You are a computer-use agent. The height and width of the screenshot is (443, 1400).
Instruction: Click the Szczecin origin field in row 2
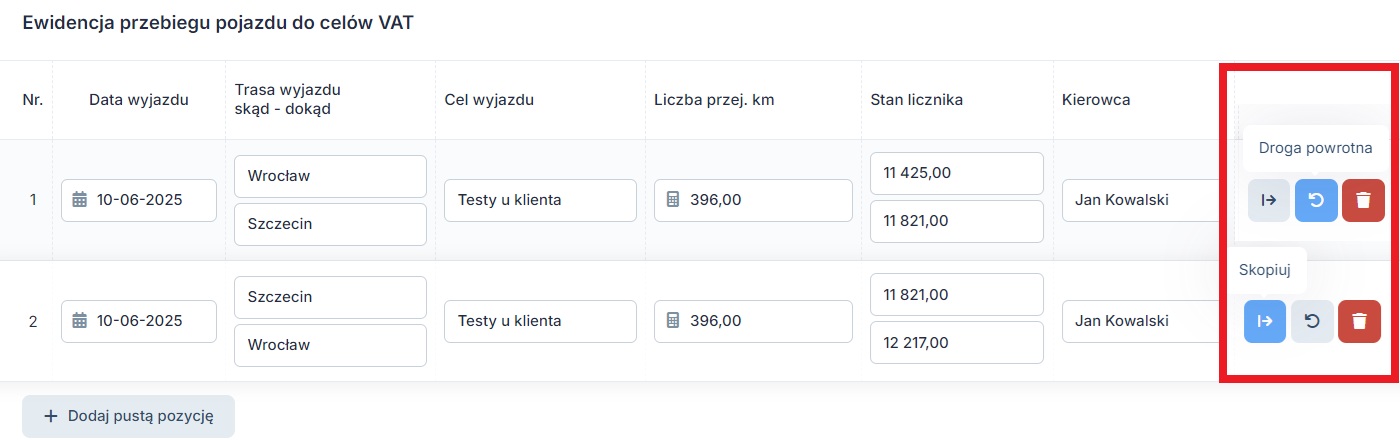tap(330, 297)
